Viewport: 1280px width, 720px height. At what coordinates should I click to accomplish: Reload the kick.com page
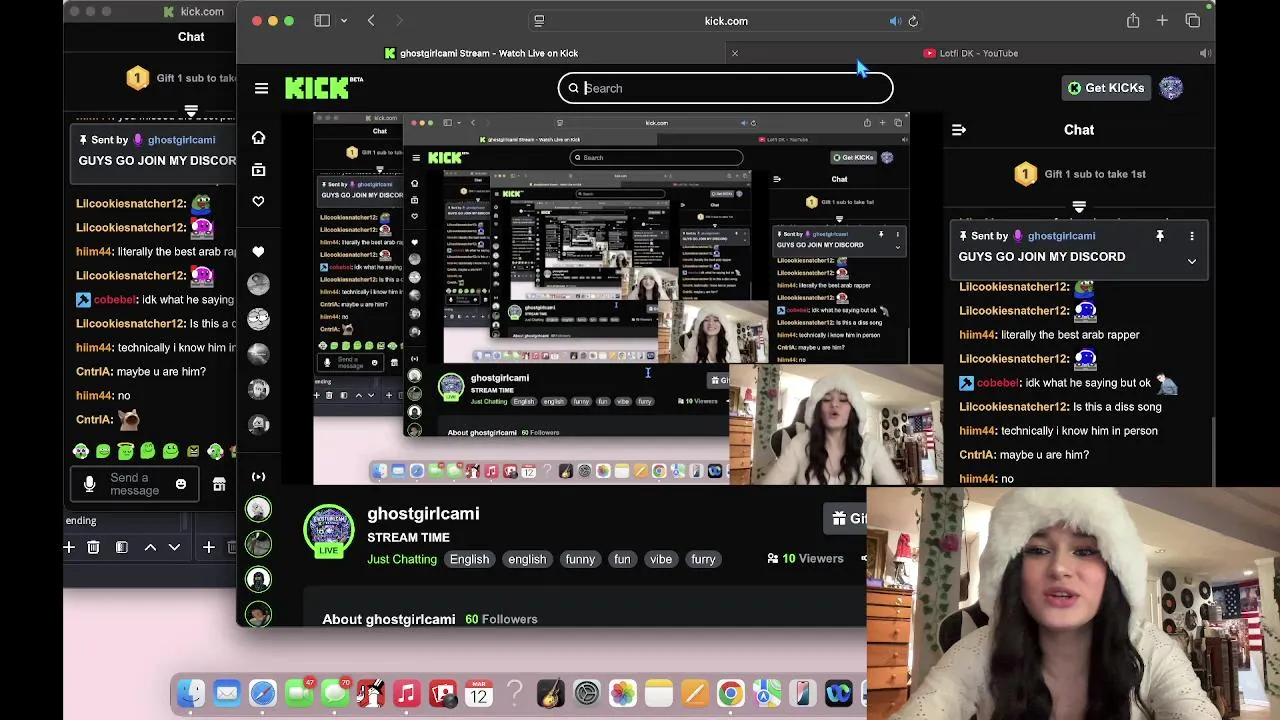click(913, 21)
